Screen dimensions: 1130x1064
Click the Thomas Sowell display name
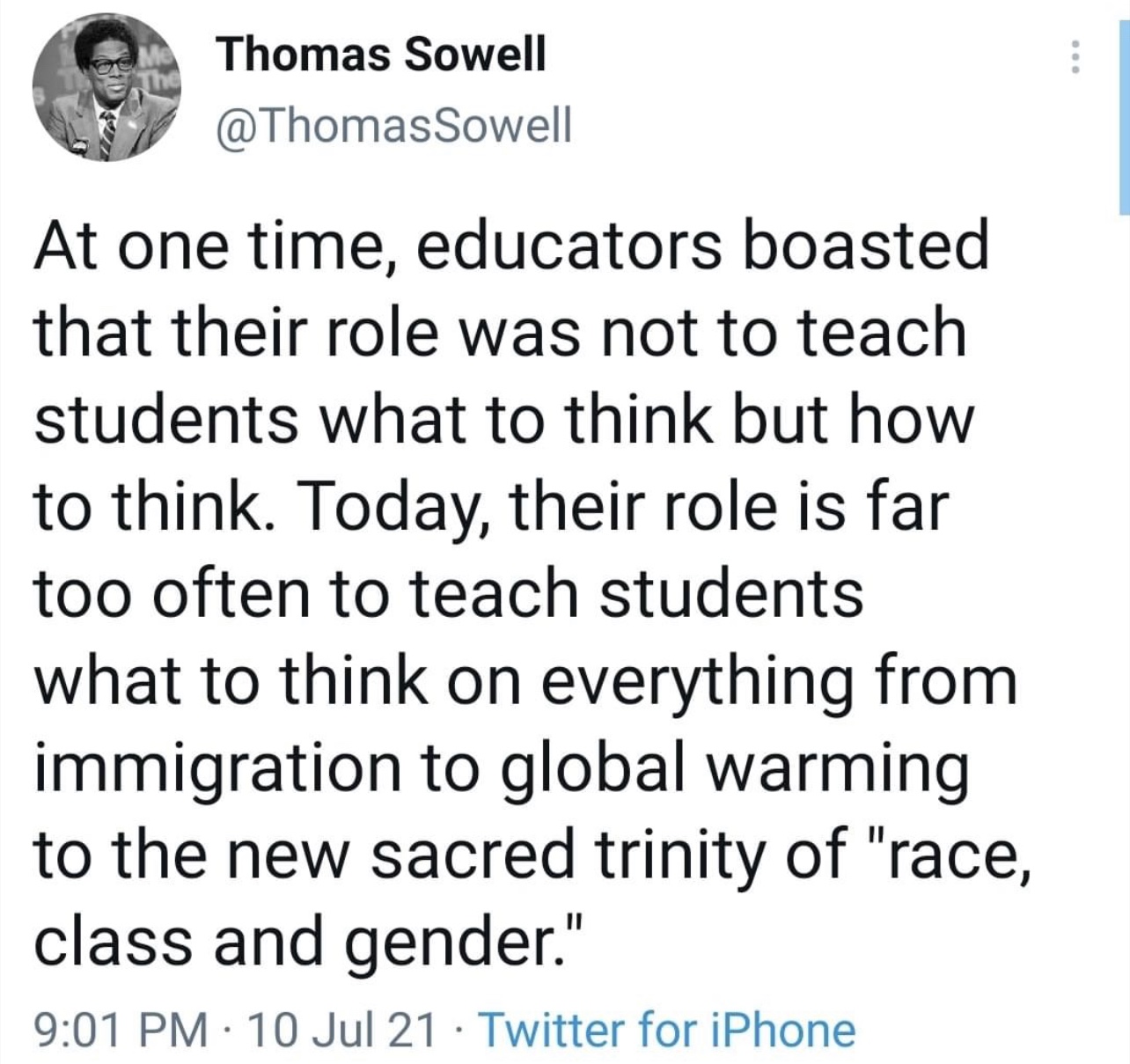pyautogui.click(x=381, y=55)
